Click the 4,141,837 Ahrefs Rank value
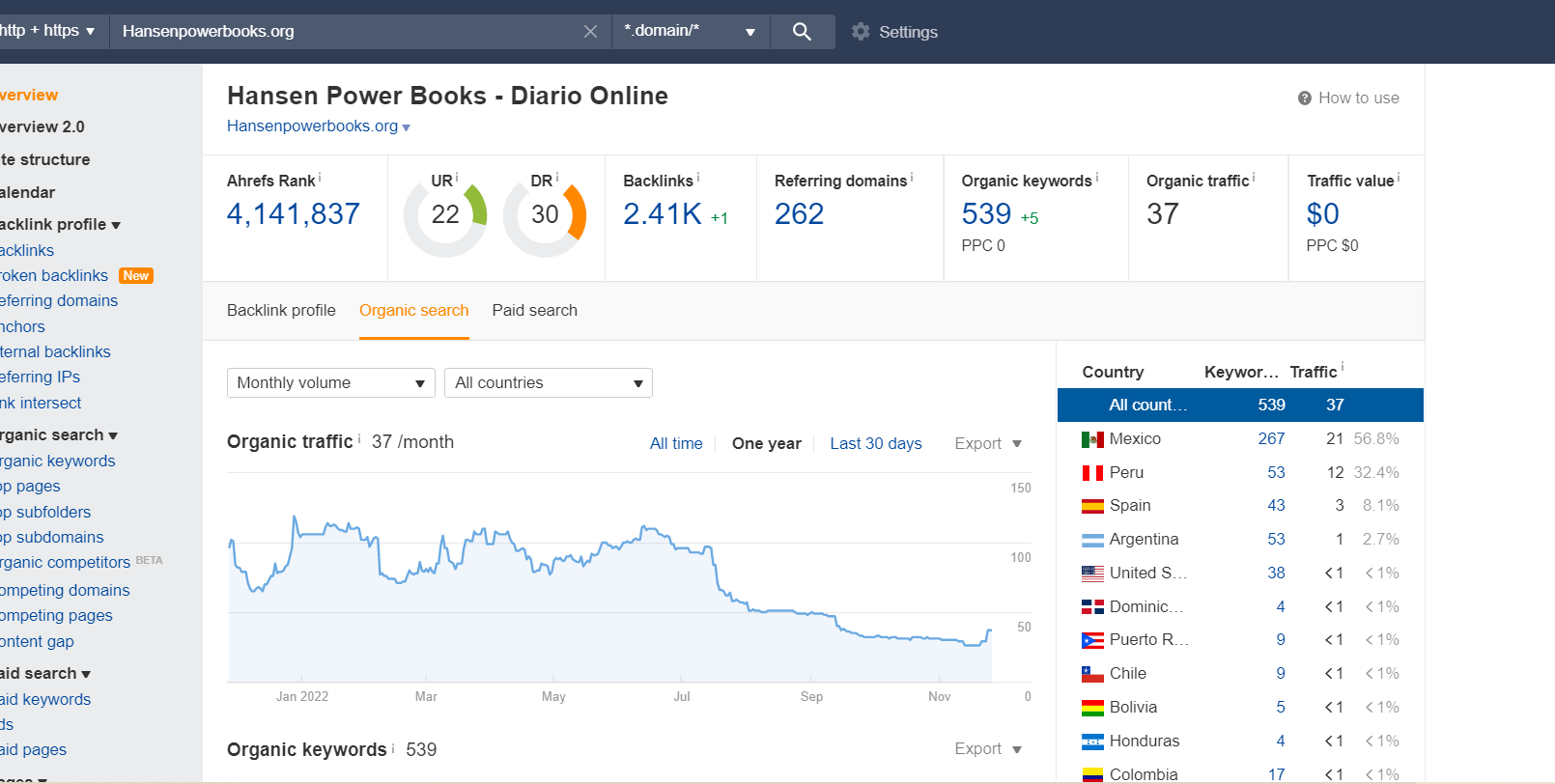This screenshot has height=784, width=1555. click(294, 214)
